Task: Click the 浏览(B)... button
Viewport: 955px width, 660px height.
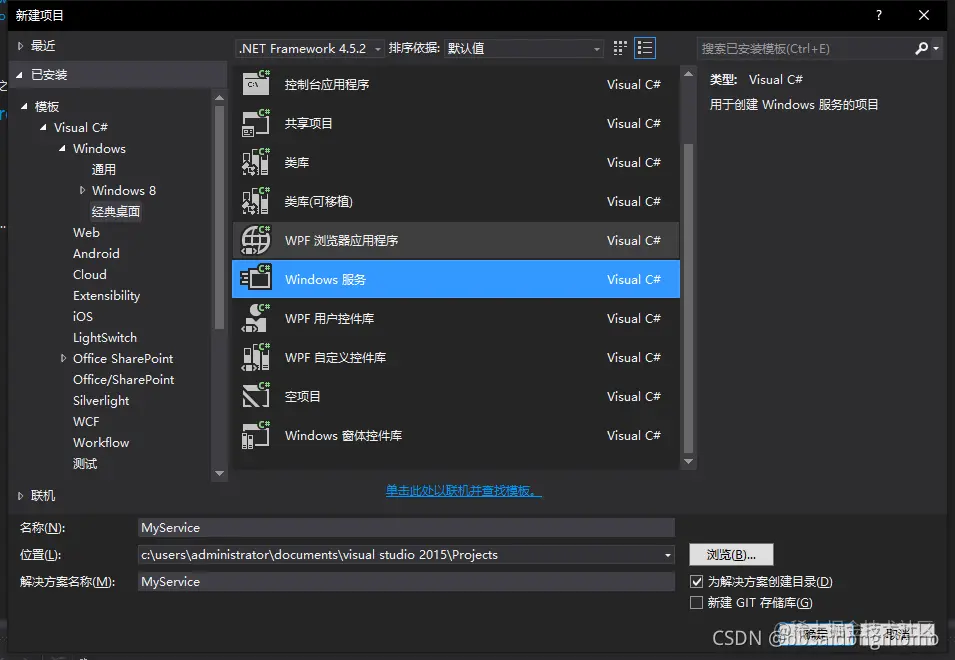Action: pos(731,555)
